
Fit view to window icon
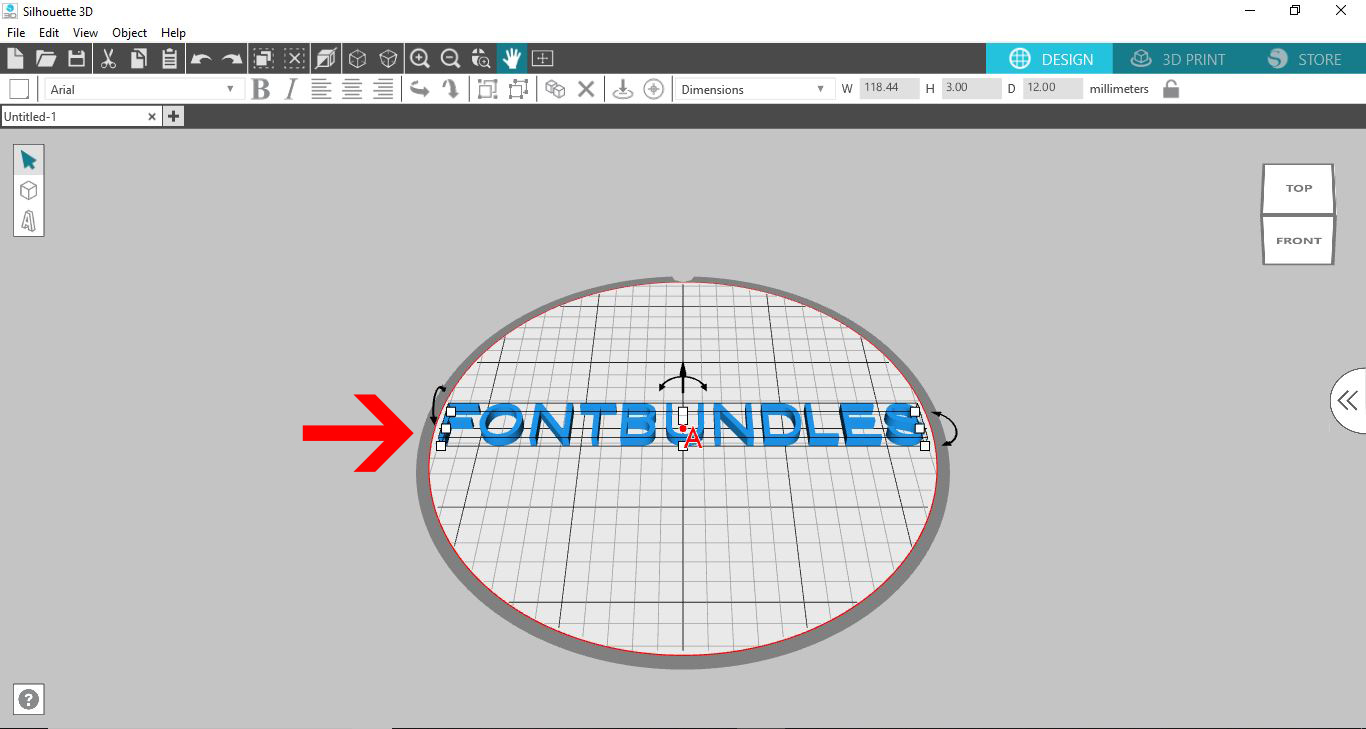(x=542, y=58)
